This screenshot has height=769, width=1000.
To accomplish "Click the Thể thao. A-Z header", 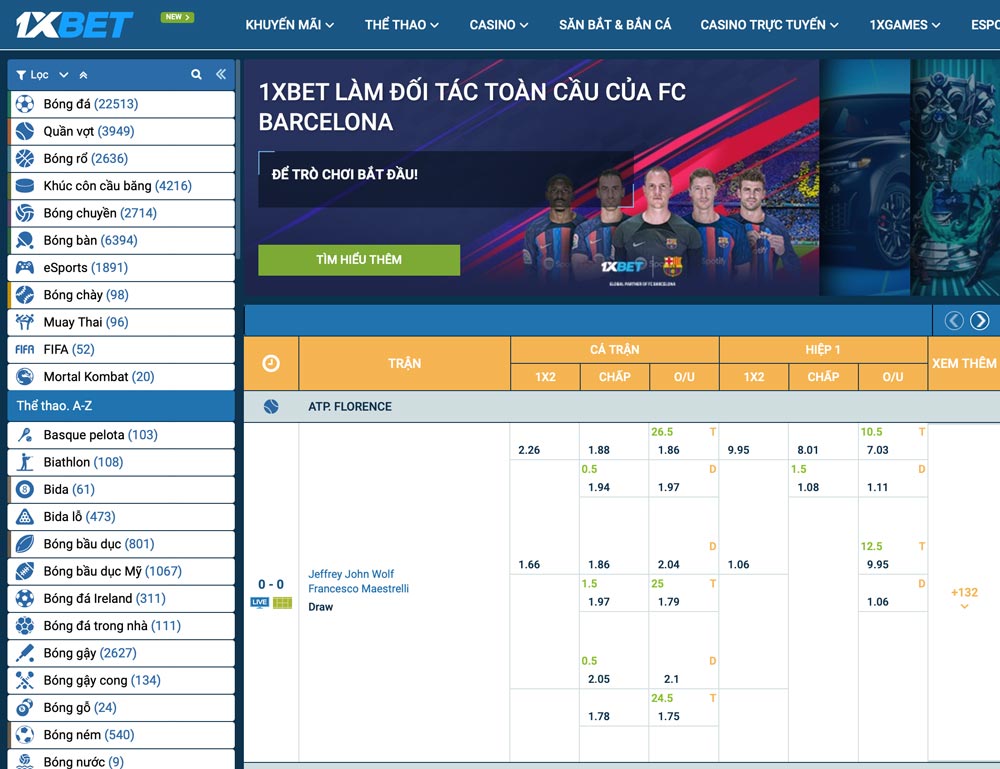I will [121, 406].
